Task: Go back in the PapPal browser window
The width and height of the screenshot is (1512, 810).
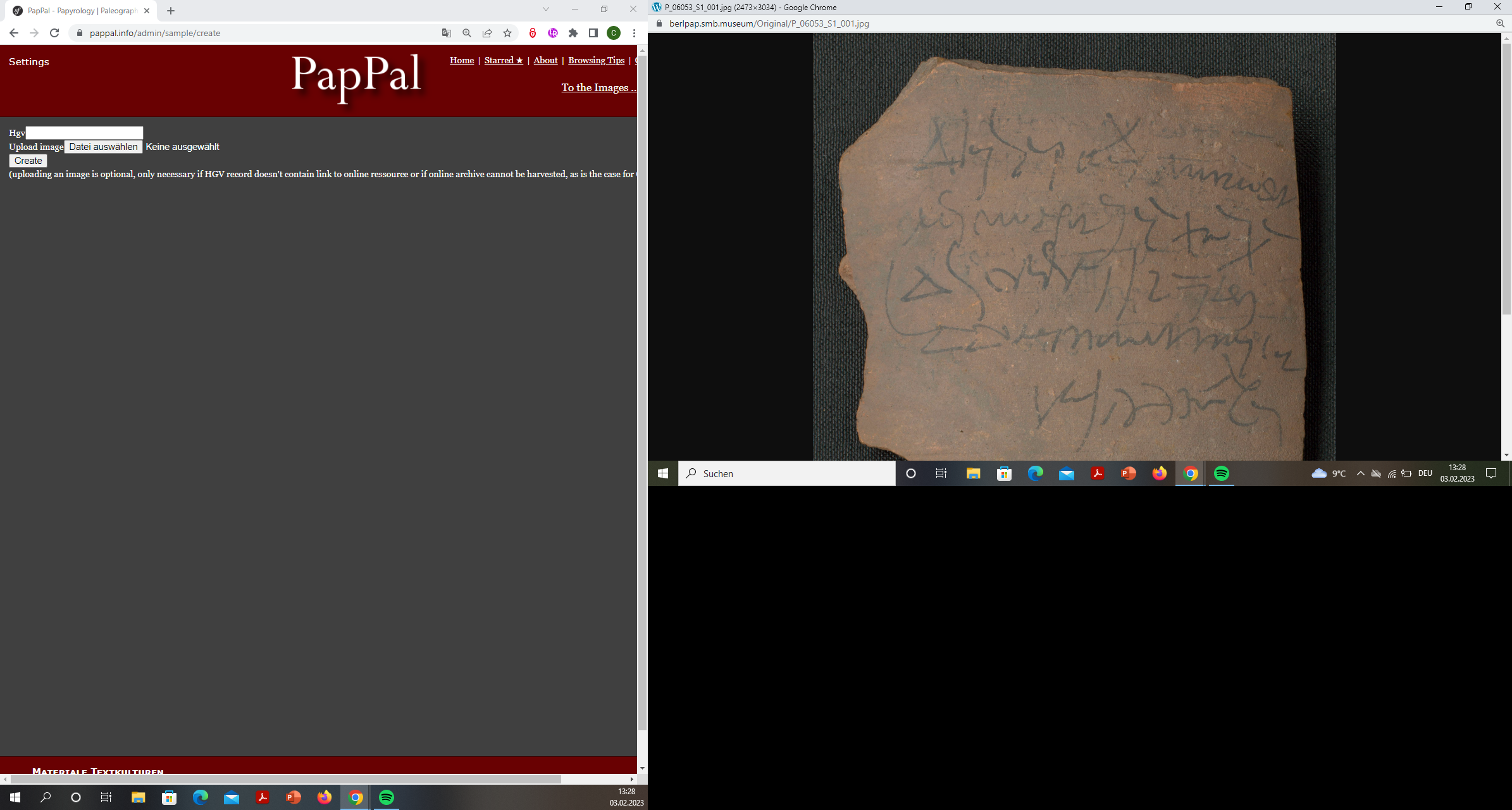Action: 14,33
